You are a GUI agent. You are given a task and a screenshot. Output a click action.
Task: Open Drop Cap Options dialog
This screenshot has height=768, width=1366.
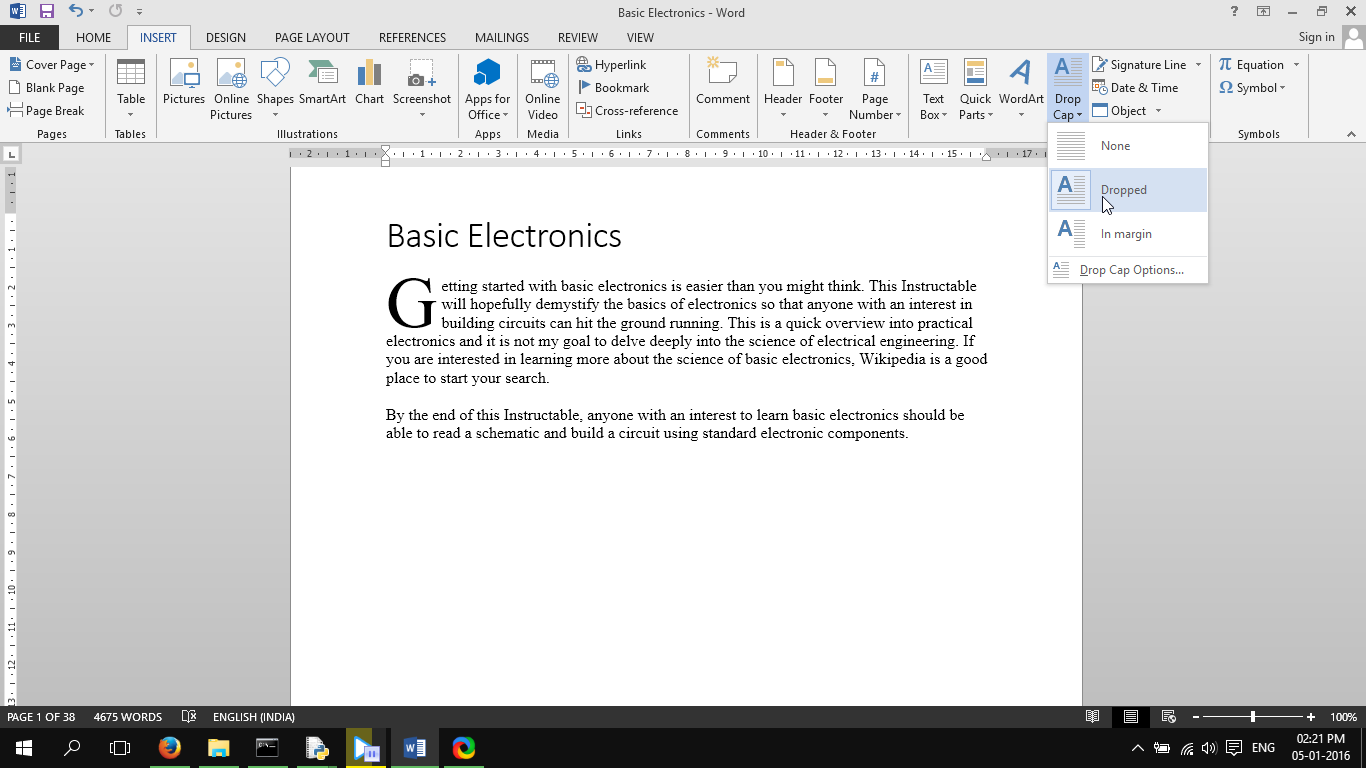1128,270
